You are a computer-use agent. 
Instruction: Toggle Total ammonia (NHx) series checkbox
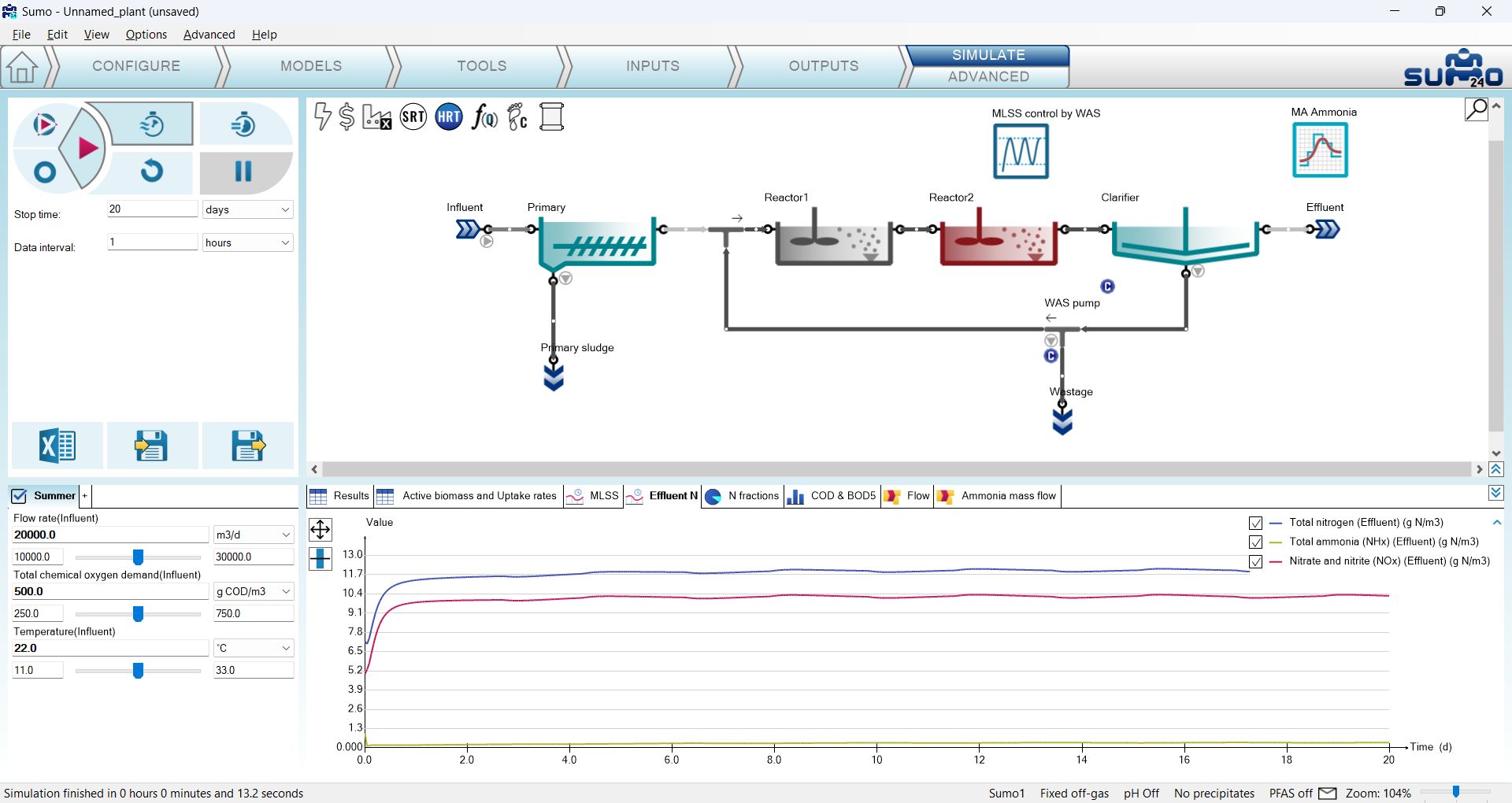click(x=1256, y=542)
